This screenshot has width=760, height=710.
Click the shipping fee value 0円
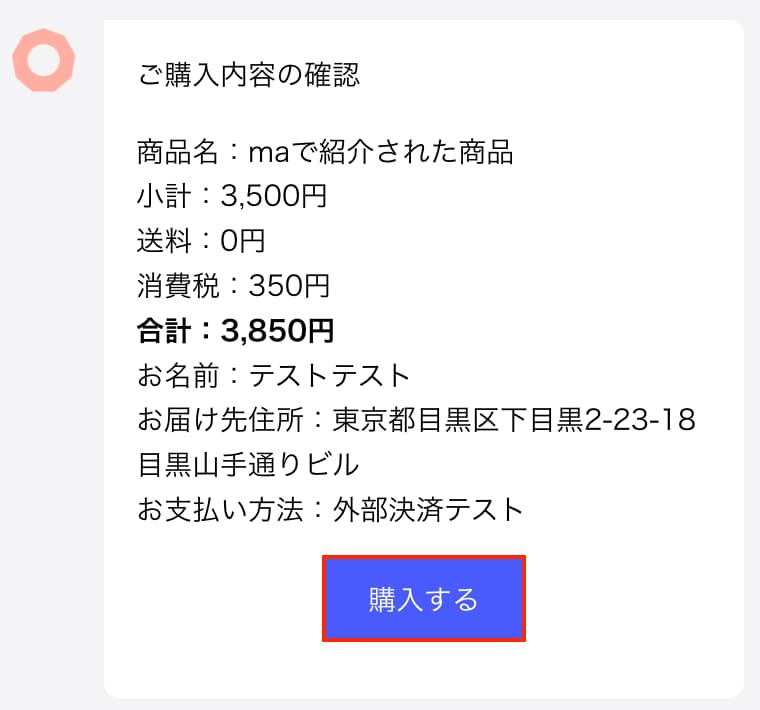[243, 241]
